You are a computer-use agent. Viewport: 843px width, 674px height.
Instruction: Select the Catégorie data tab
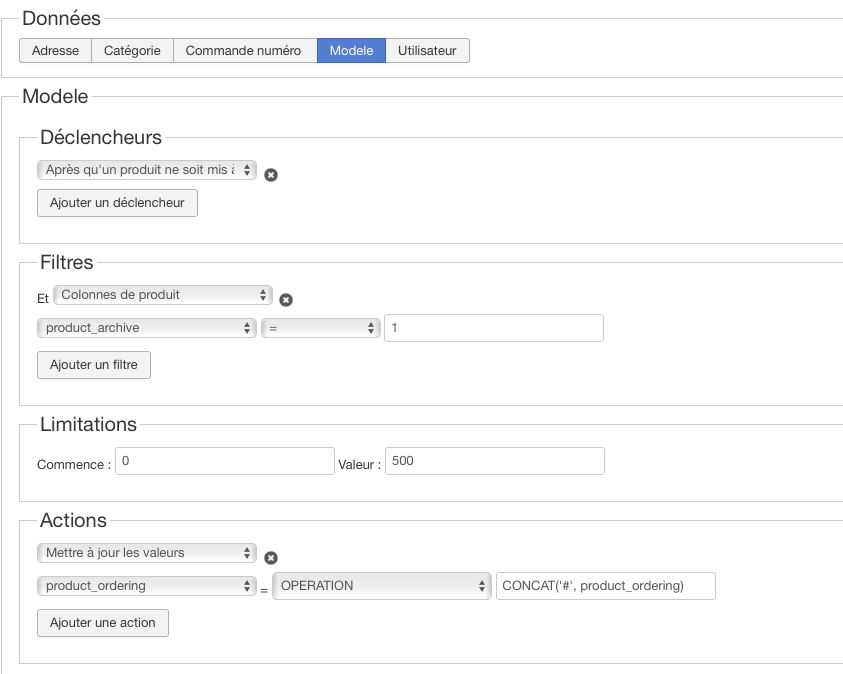tap(132, 50)
